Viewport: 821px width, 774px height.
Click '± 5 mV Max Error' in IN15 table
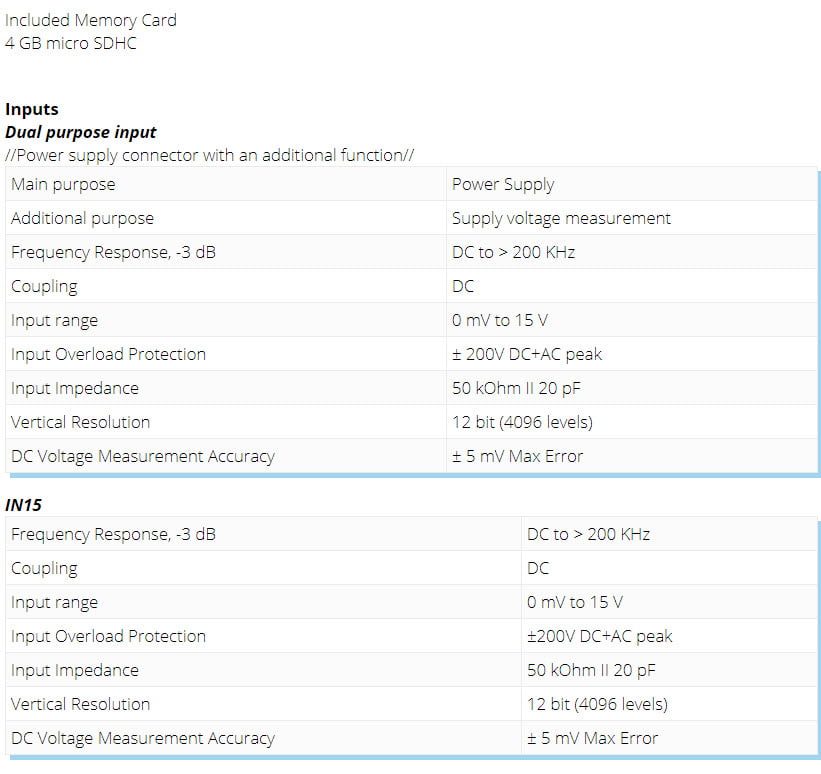click(592, 739)
